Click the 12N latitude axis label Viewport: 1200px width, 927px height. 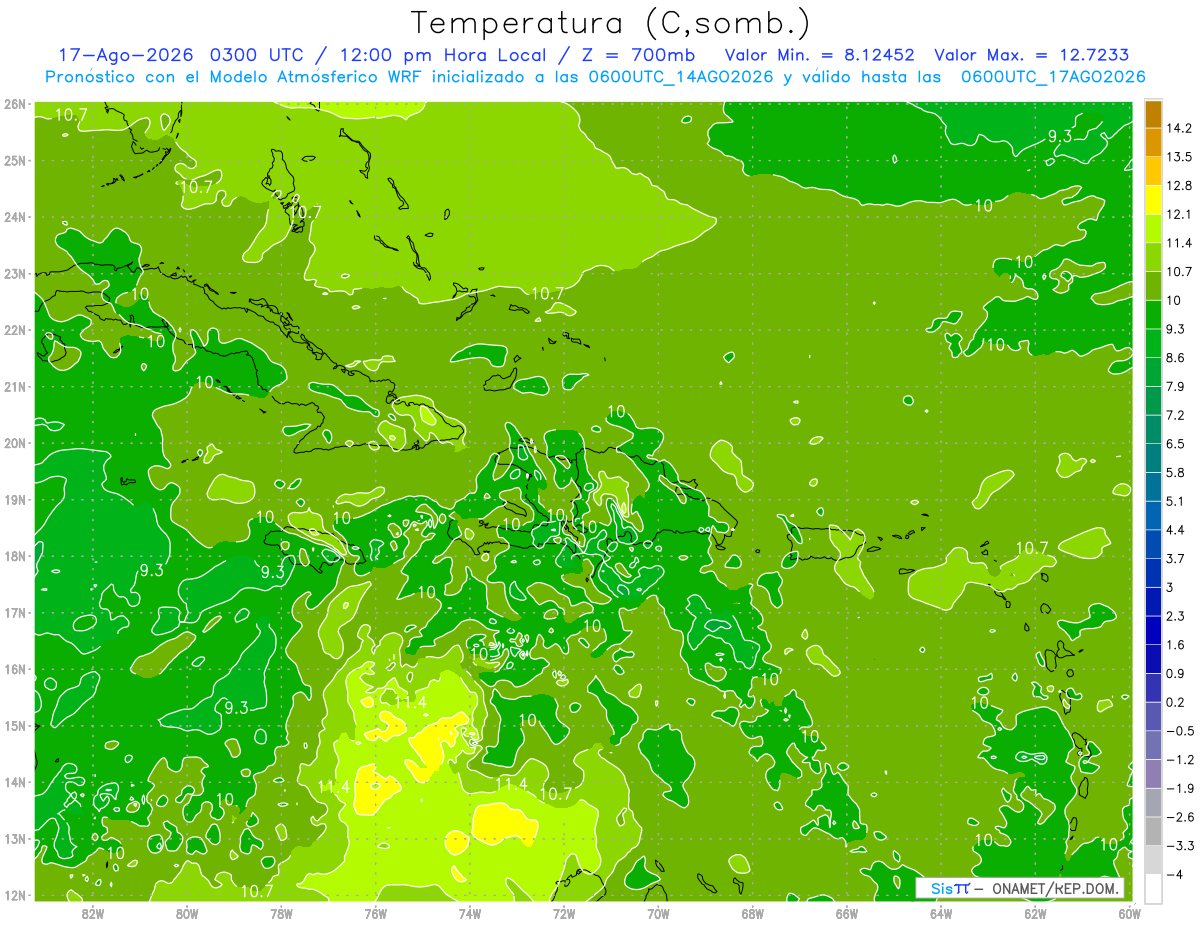pos(14,895)
